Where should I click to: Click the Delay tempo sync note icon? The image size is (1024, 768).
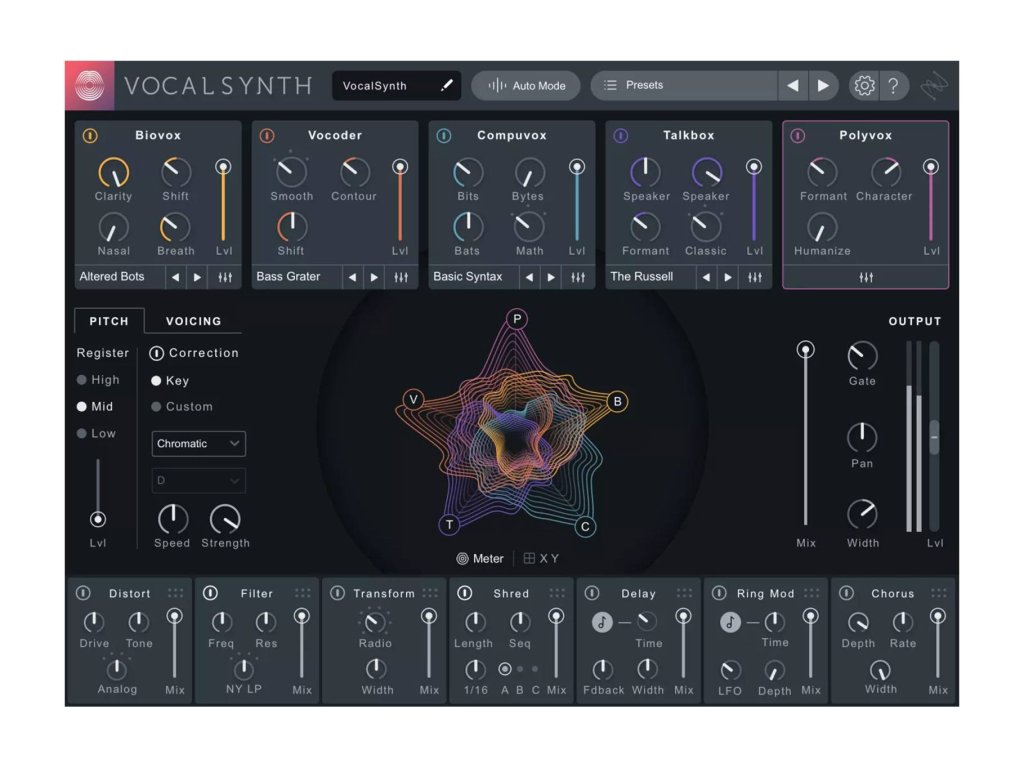pyautogui.click(x=602, y=622)
